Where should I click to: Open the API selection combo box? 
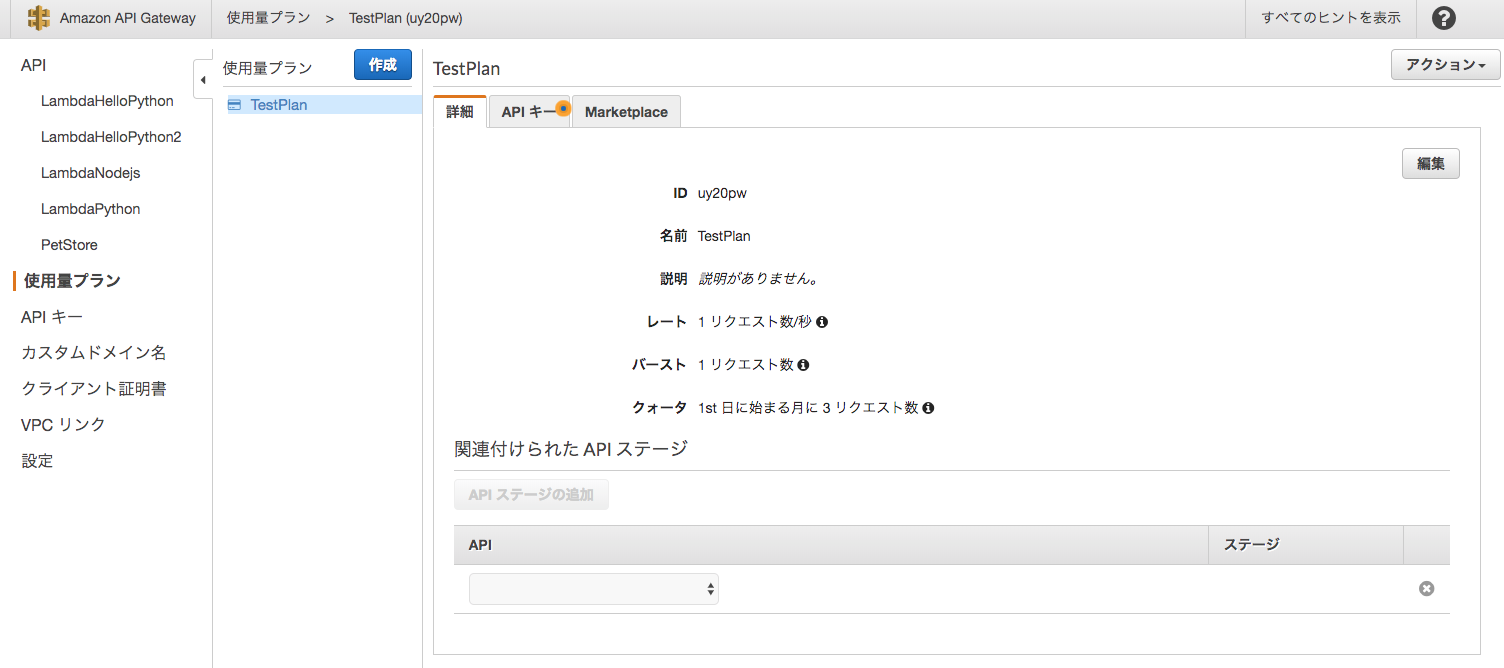pyautogui.click(x=593, y=588)
